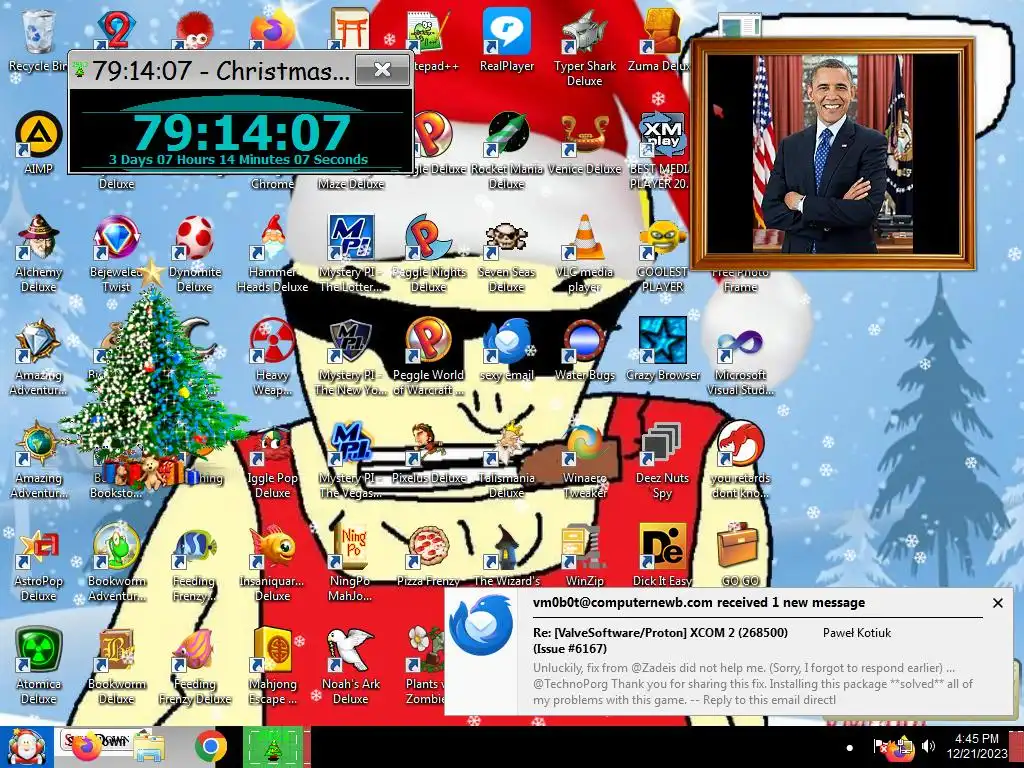Open Rocket Mania Deluxe icon

(x=507, y=152)
